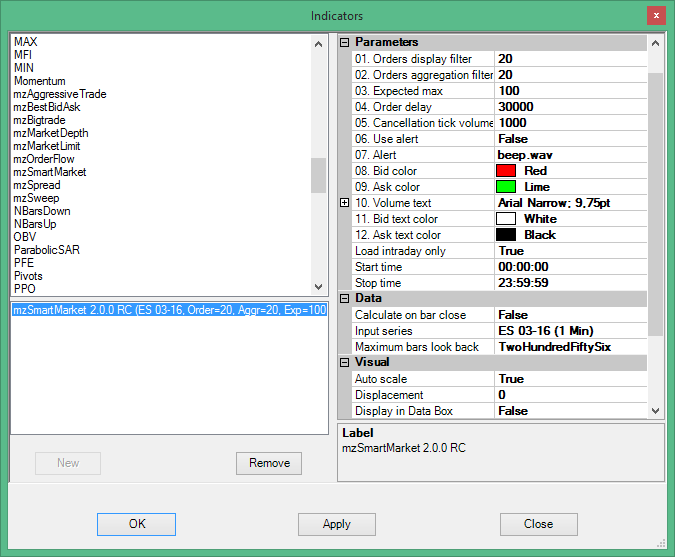Select mzOrderFlow indicator
Viewport: 675px width, 557px height.
[x=44, y=159]
